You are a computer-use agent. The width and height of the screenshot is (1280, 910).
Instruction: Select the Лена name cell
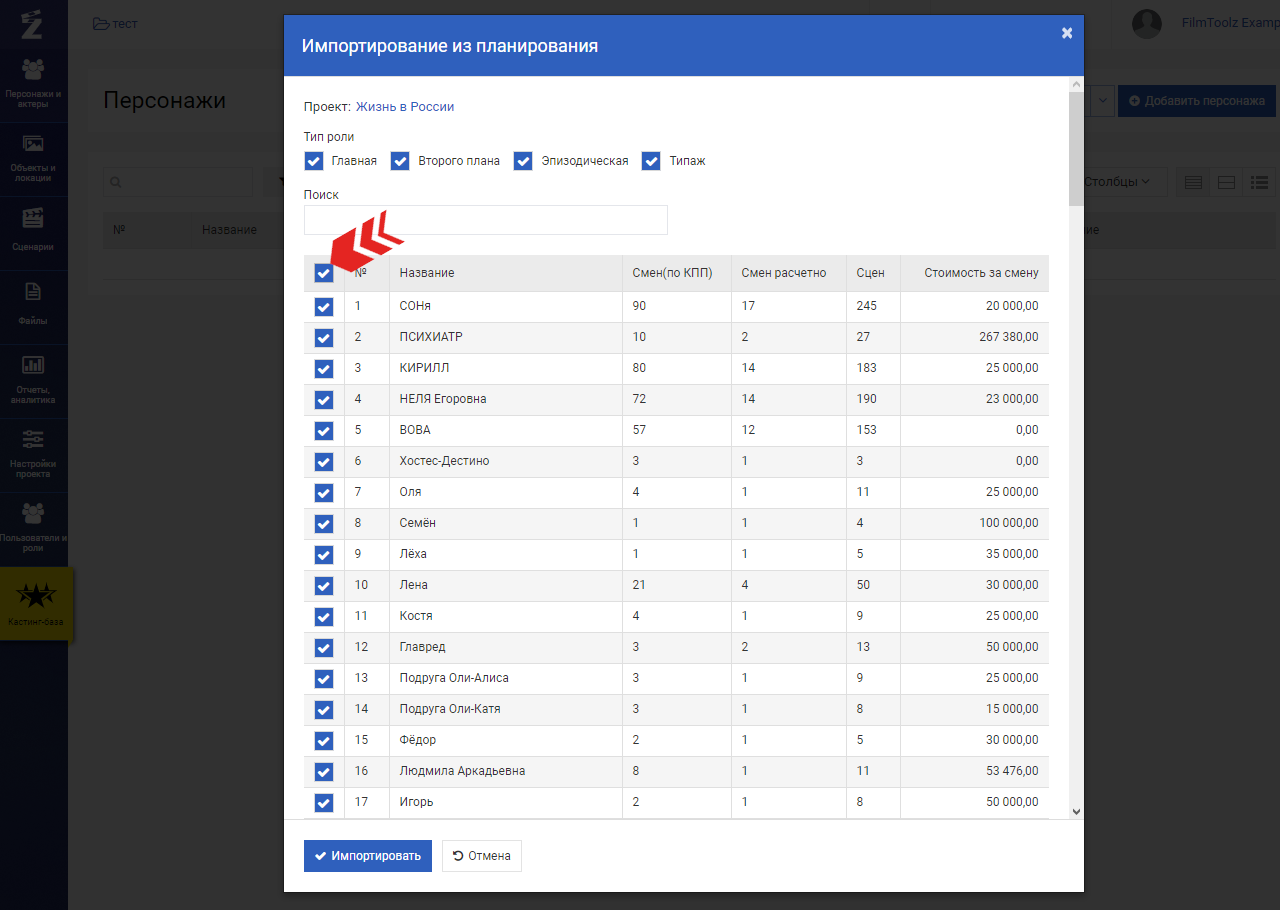click(x=506, y=585)
